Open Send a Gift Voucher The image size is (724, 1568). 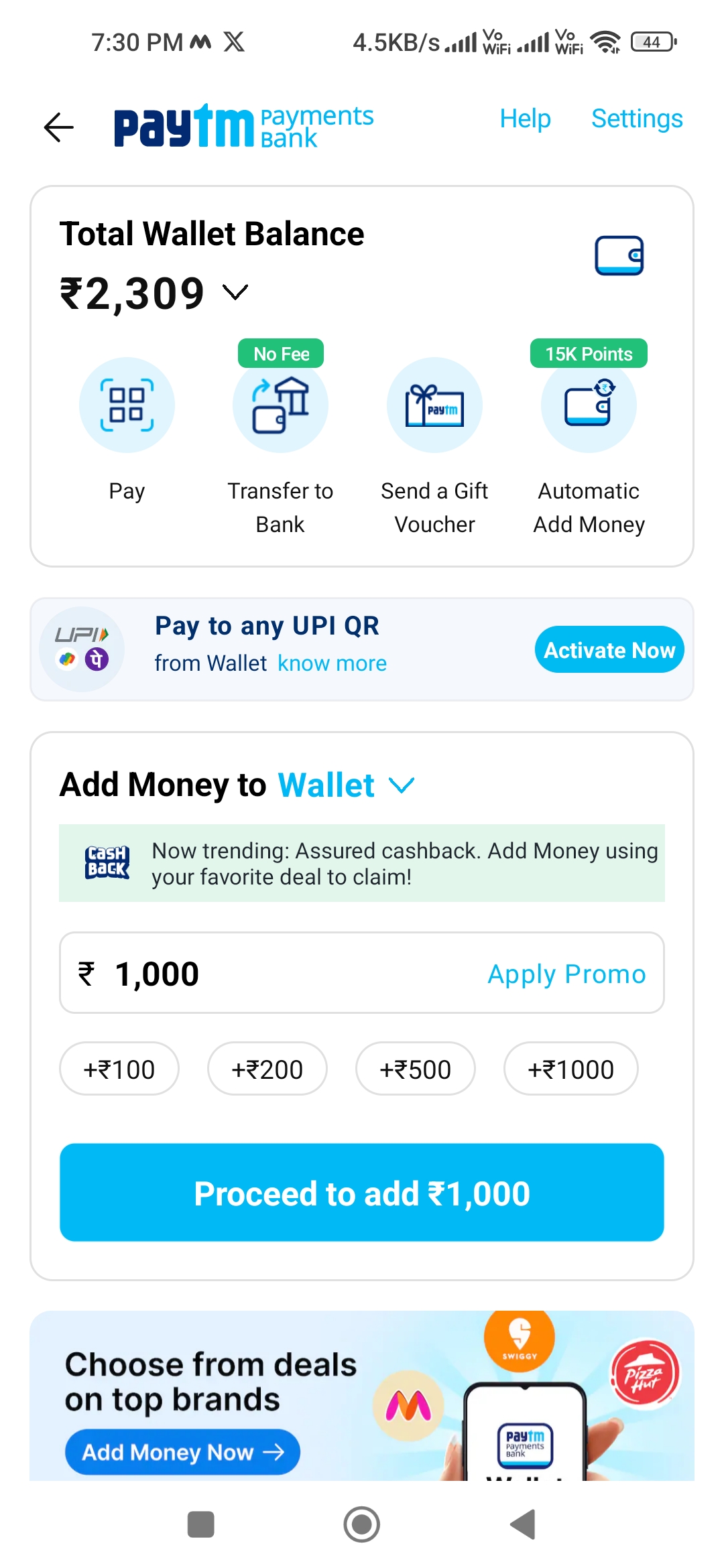pos(434,405)
